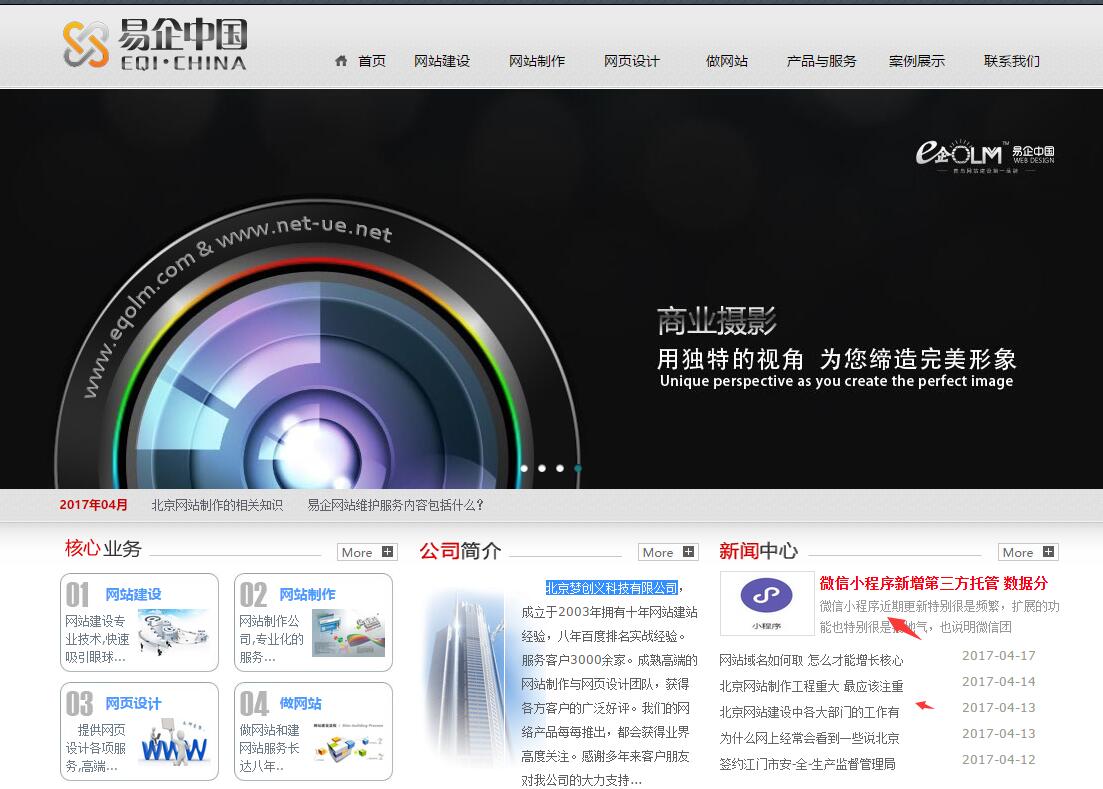Click the active teal carousel dot
This screenshot has width=1103, height=789.
pos(578,468)
